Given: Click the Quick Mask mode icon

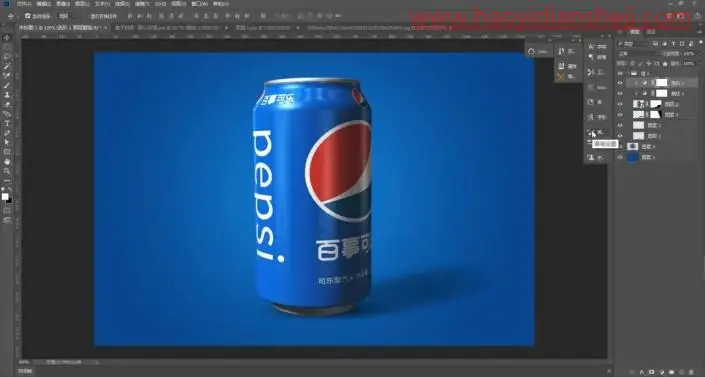Looking at the screenshot, I should pos(7,210).
